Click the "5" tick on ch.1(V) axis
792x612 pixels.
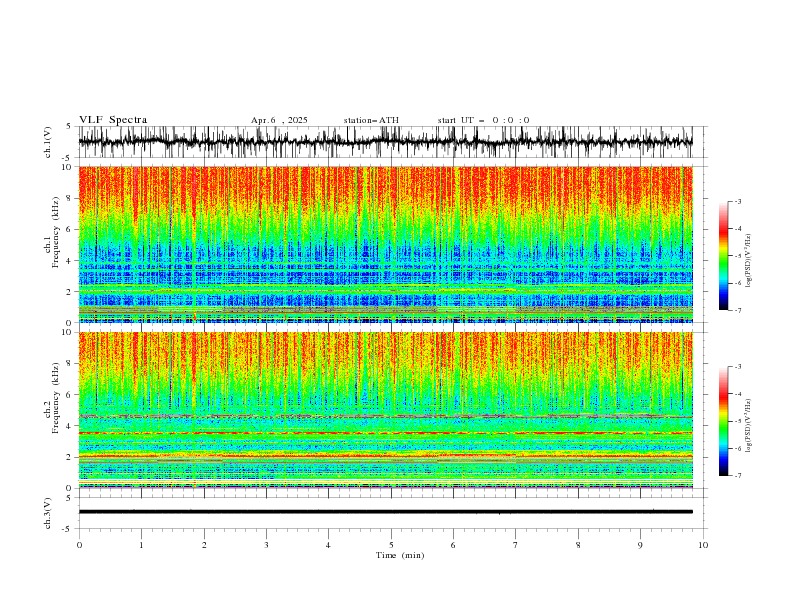[x=69, y=127]
